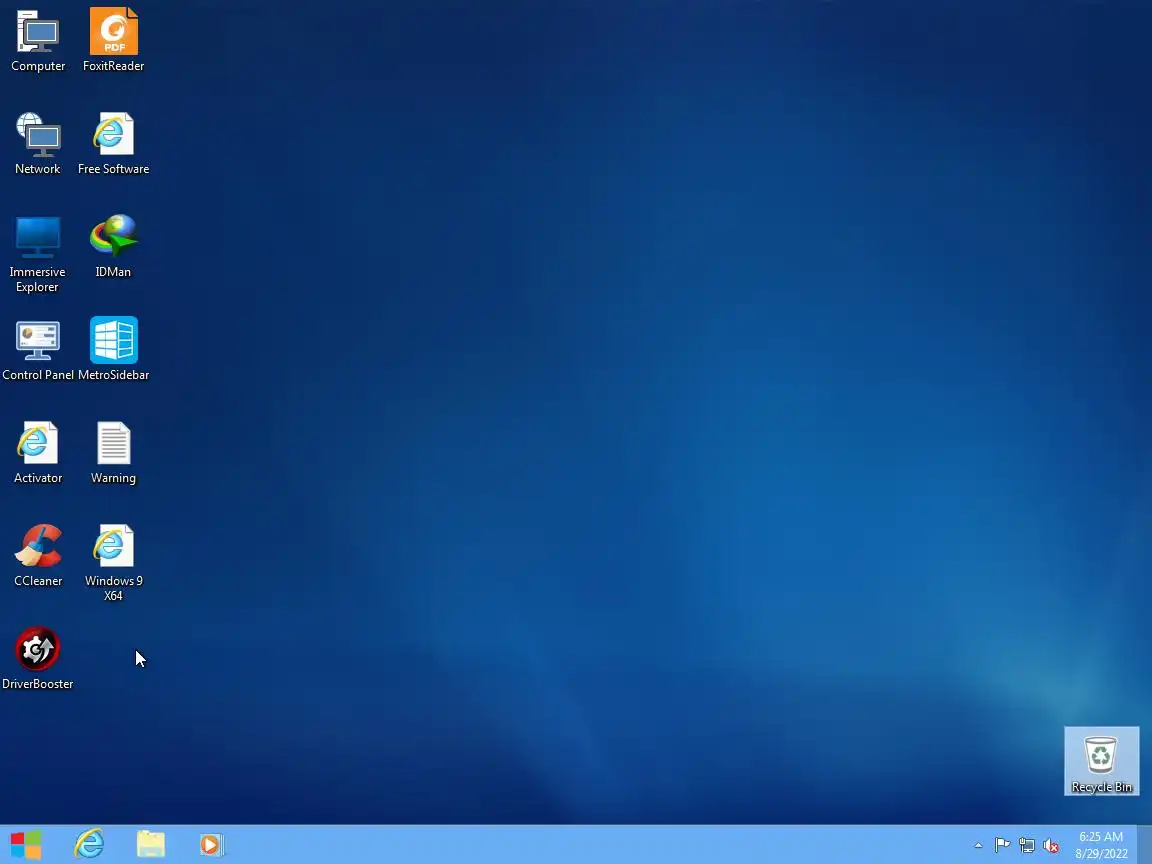Open File Explorer from the taskbar
1152x864 pixels.
(151, 845)
